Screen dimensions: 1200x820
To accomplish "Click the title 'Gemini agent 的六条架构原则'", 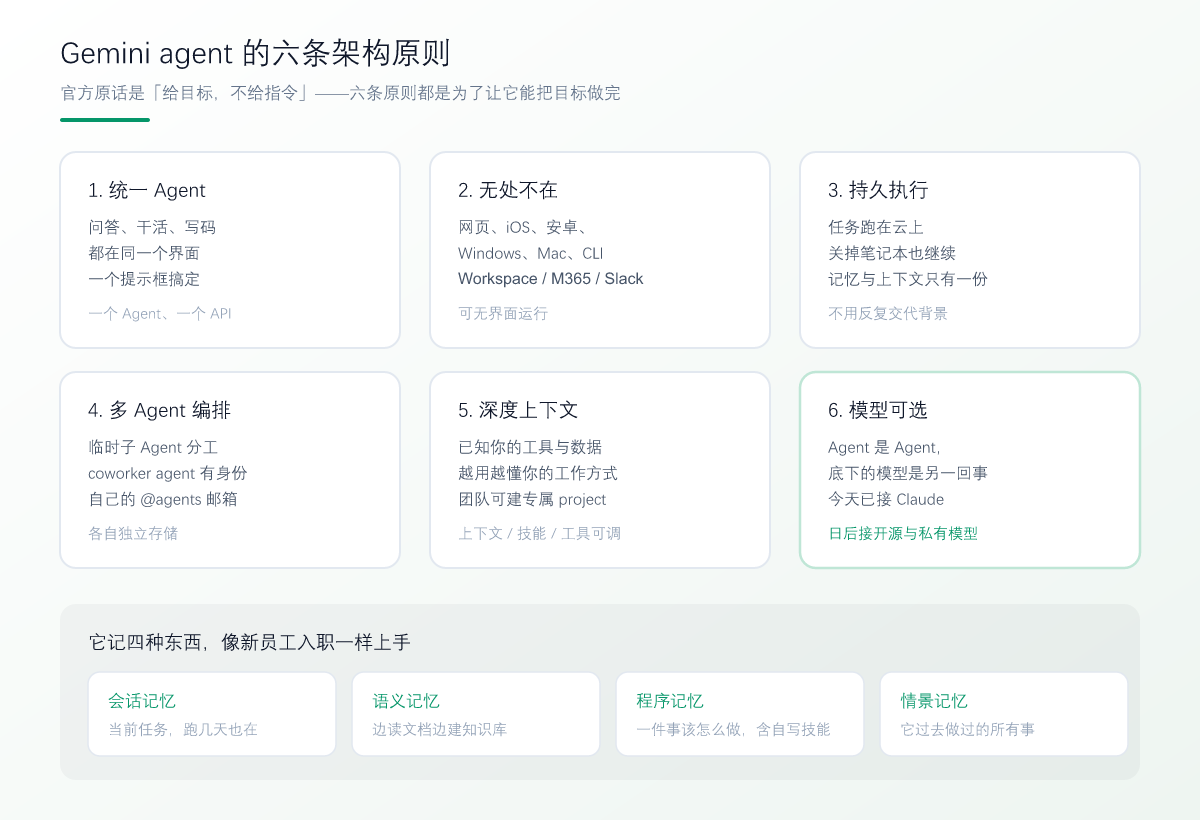I will point(255,53).
